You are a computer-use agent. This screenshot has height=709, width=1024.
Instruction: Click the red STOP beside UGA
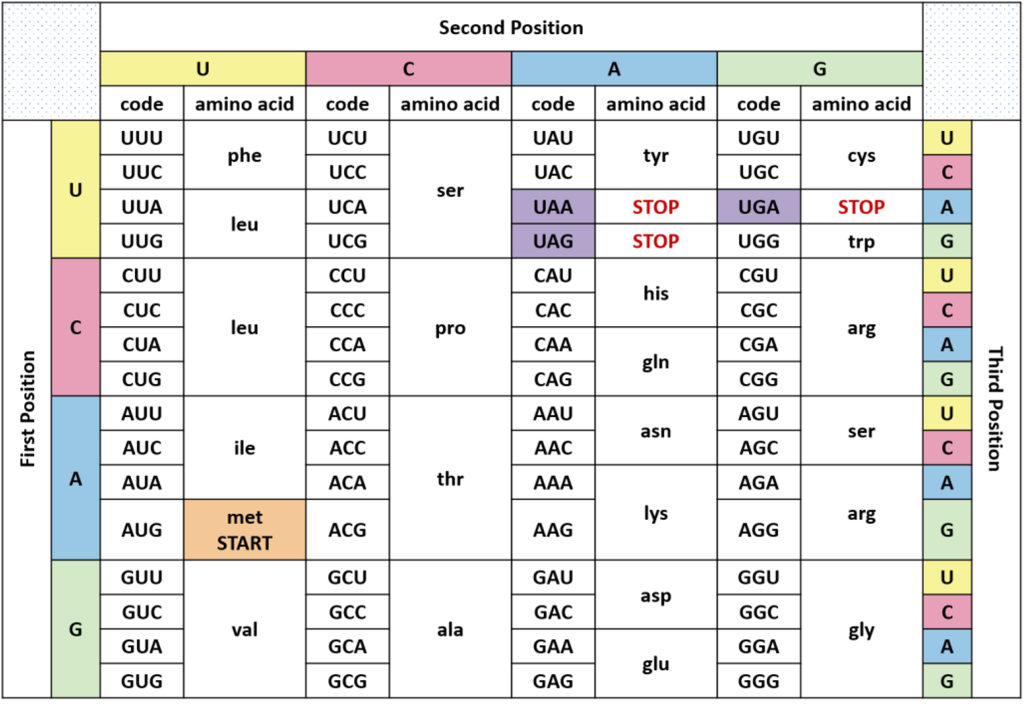tap(861, 207)
